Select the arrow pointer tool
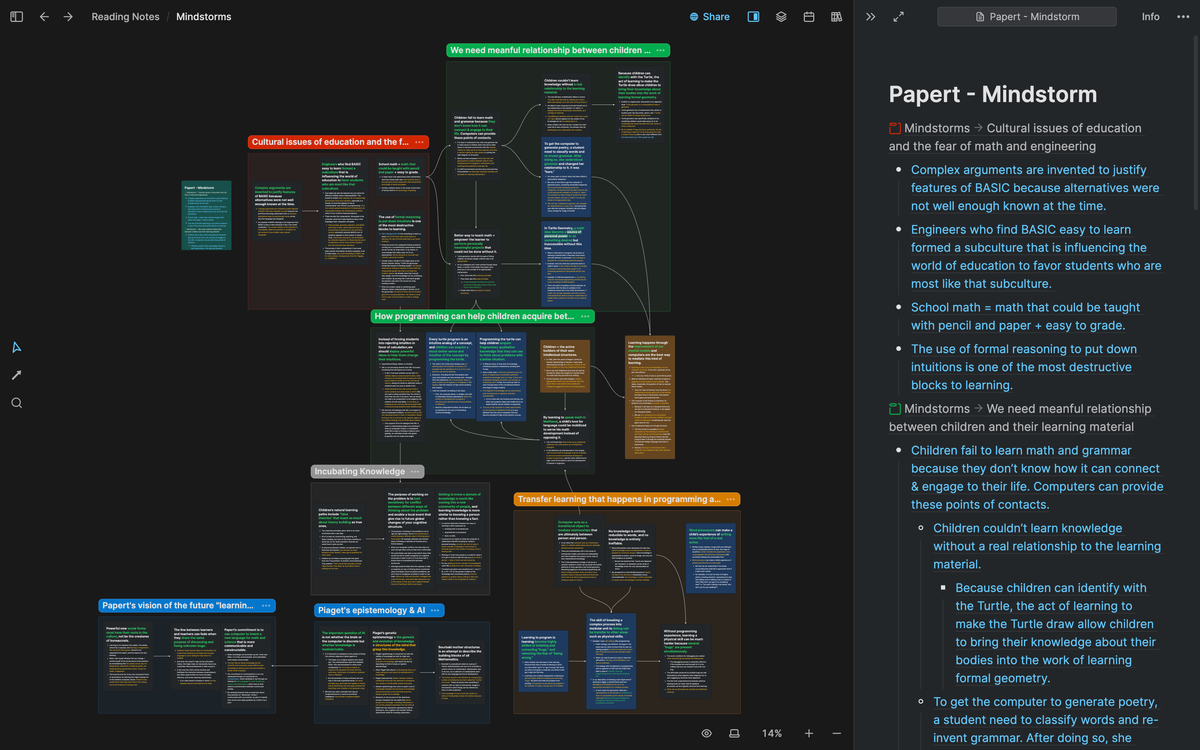This screenshot has width=1200, height=750. 16,347
